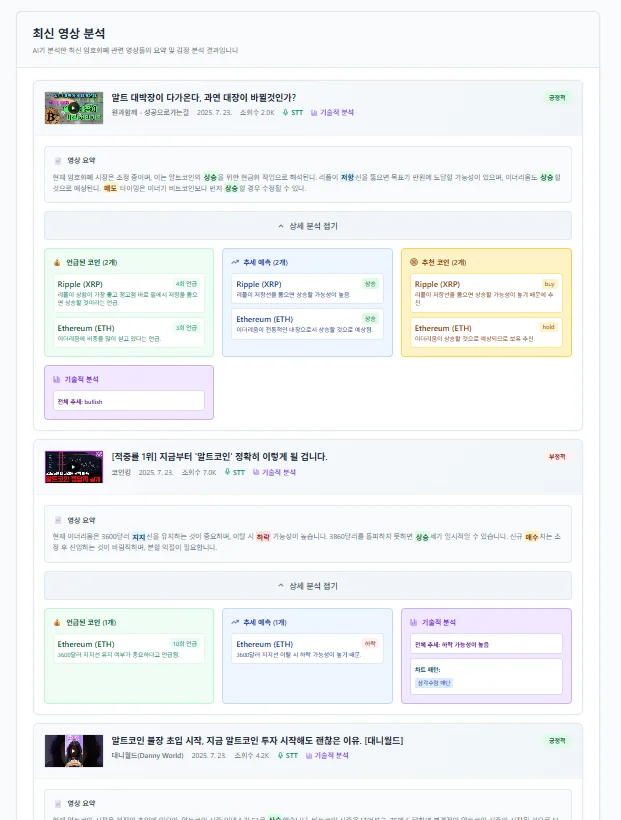The width and height of the screenshot is (621, 820).
Task: Collapse 코인킹 card's 상세 분석 접기 section
Action: pyautogui.click(x=308, y=586)
